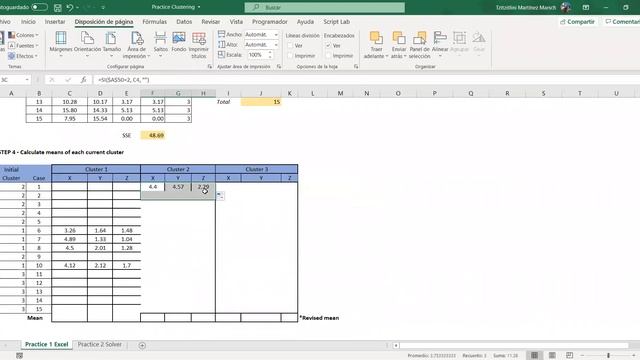Click in the Buscar search box

click(x=325, y=7)
